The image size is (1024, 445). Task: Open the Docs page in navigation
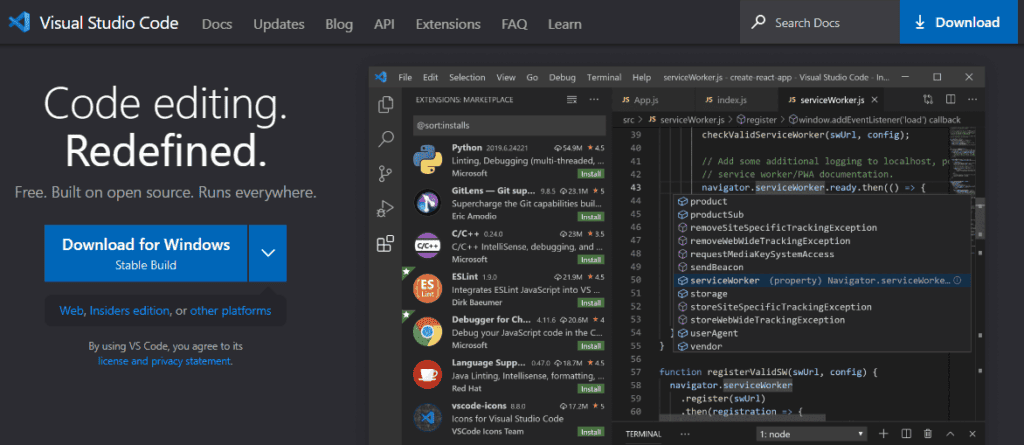click(217, 24)
